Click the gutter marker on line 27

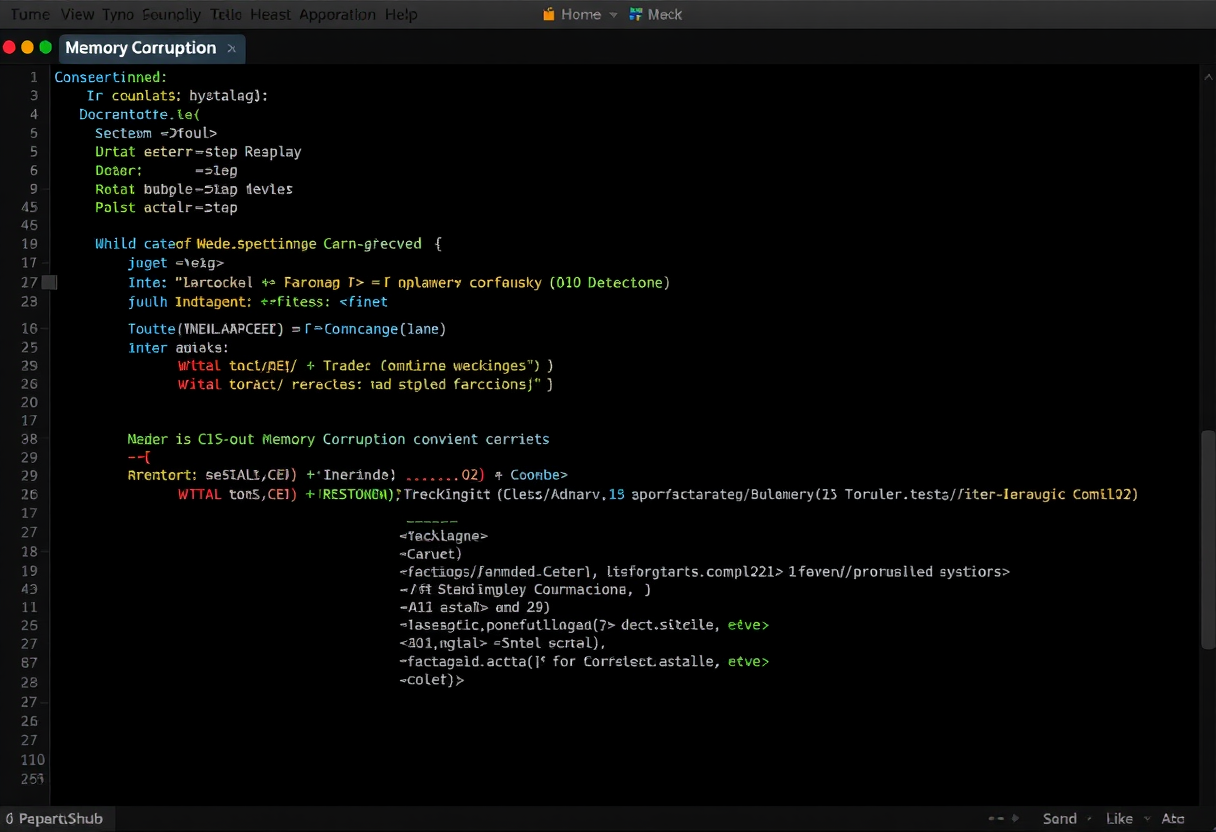[50, 283]
